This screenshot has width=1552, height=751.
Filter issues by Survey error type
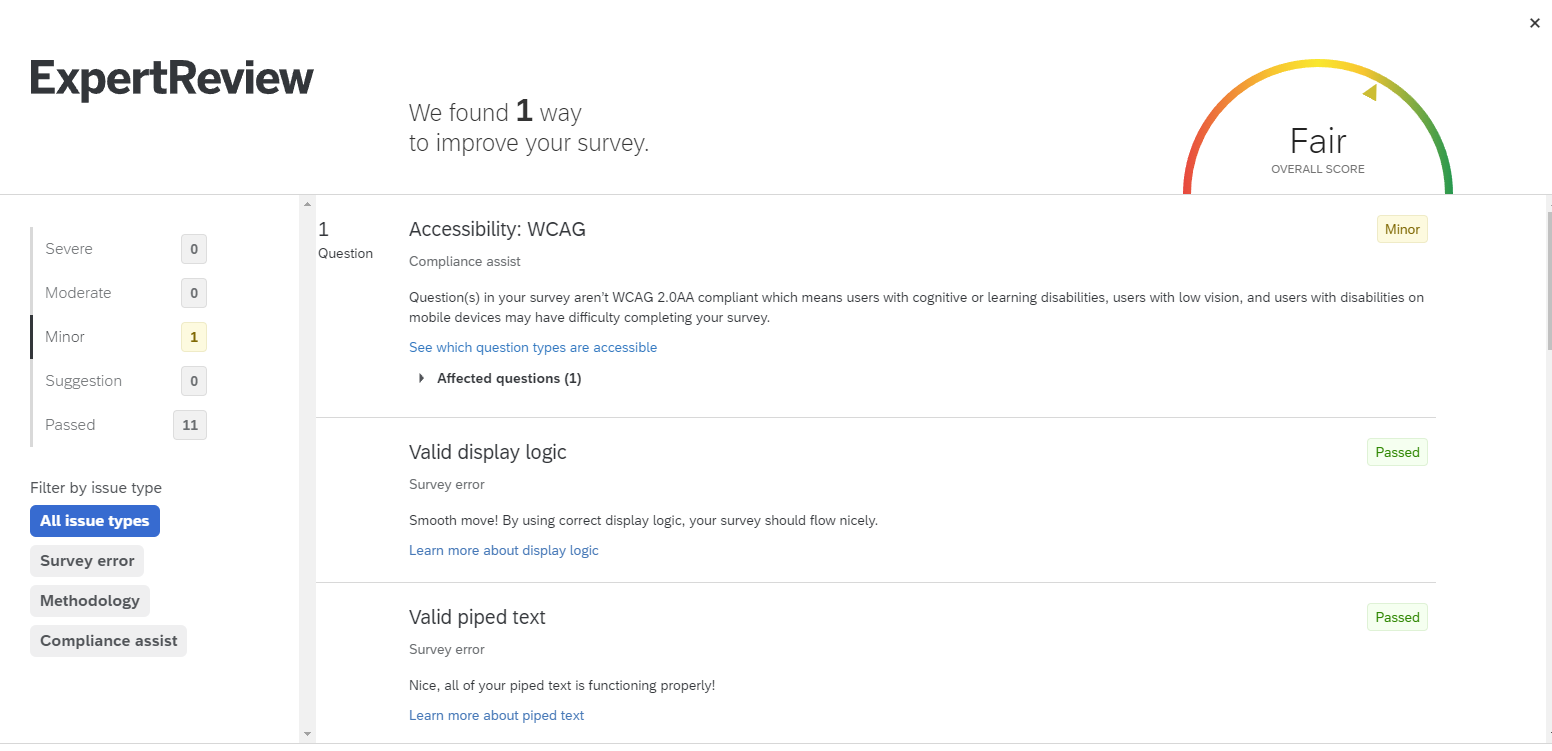click(86, 561)
